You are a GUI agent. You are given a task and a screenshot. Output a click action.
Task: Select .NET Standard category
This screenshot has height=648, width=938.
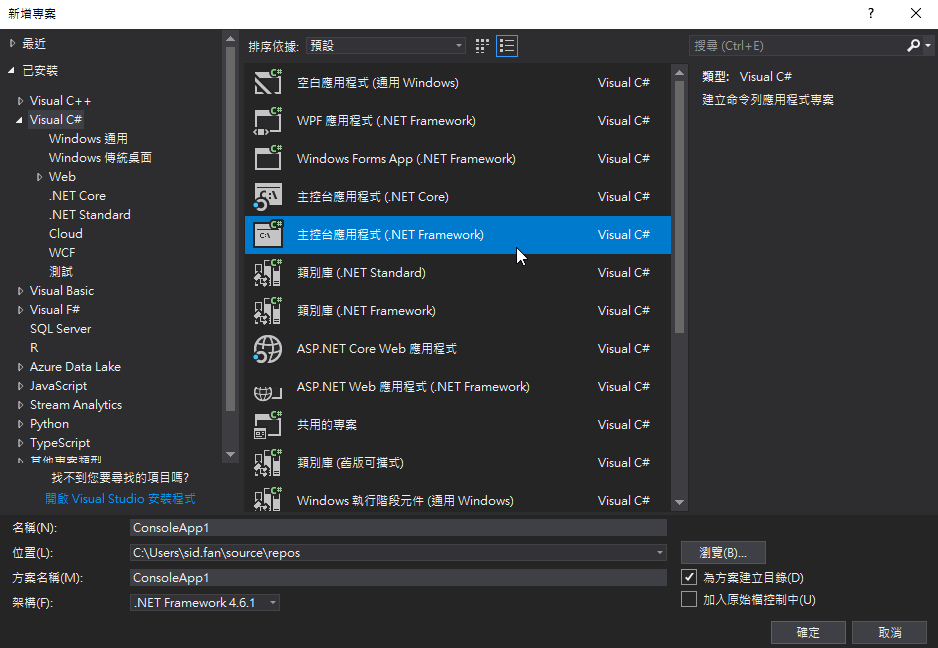(x=89, y=214)
